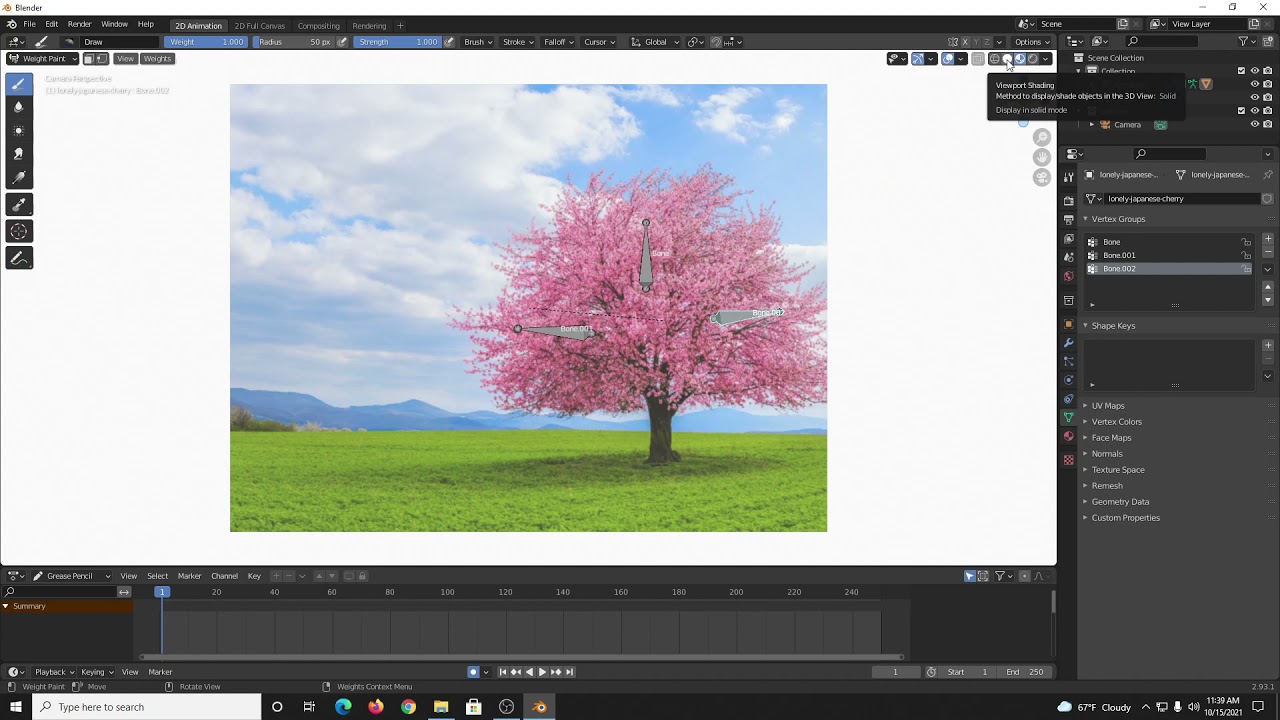Add a new vertex group with plus button
Screen dimensions: 1280x720
click(1268, 239)
